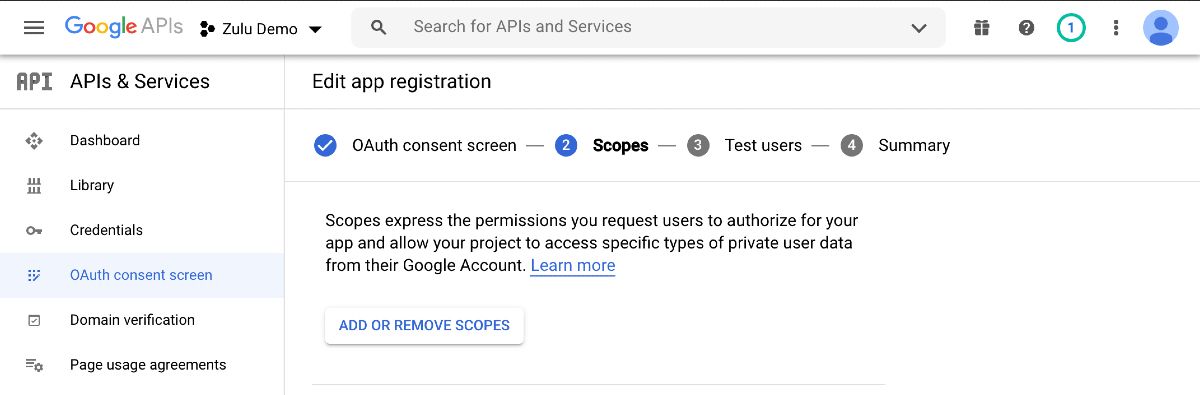Focus the Search for APIs and Services field

coord(648,28)
